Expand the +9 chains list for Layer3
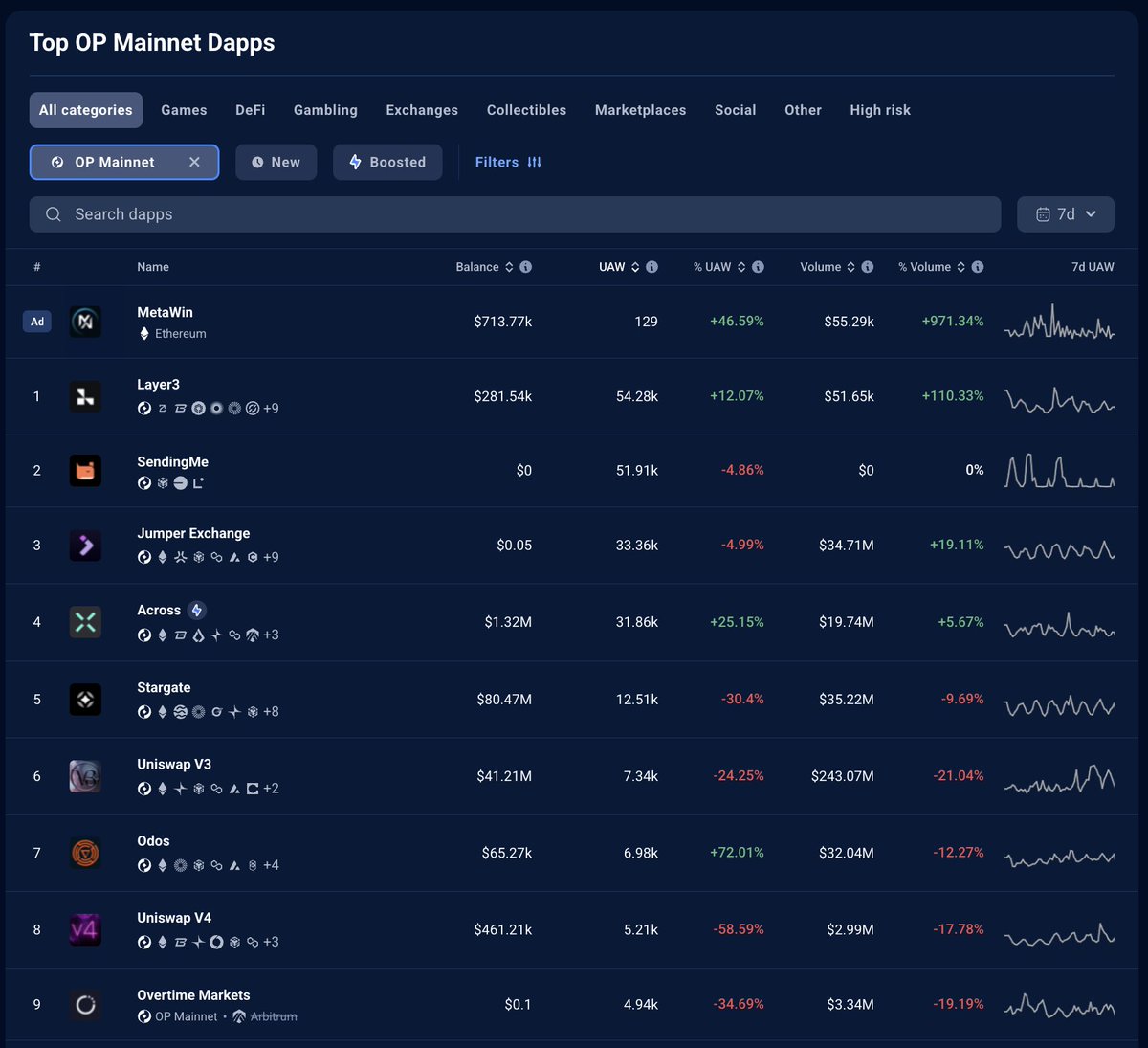Image resolution: width=1148 pixels, height=1048 pixels. click(271, 409)
